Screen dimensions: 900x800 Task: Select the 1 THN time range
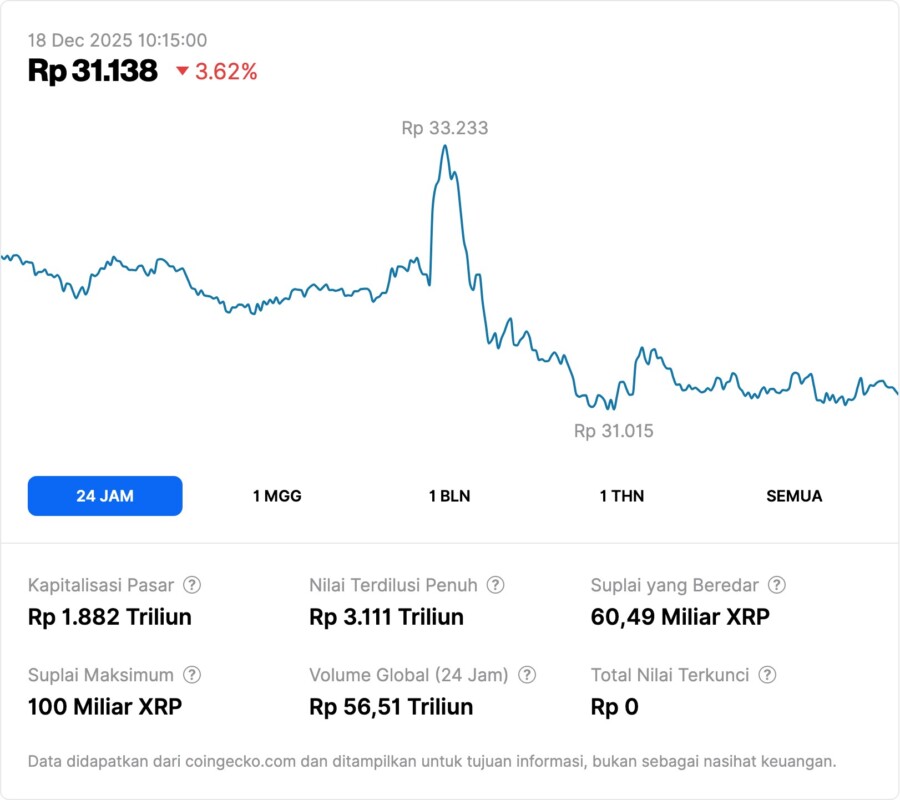[622, 496]
